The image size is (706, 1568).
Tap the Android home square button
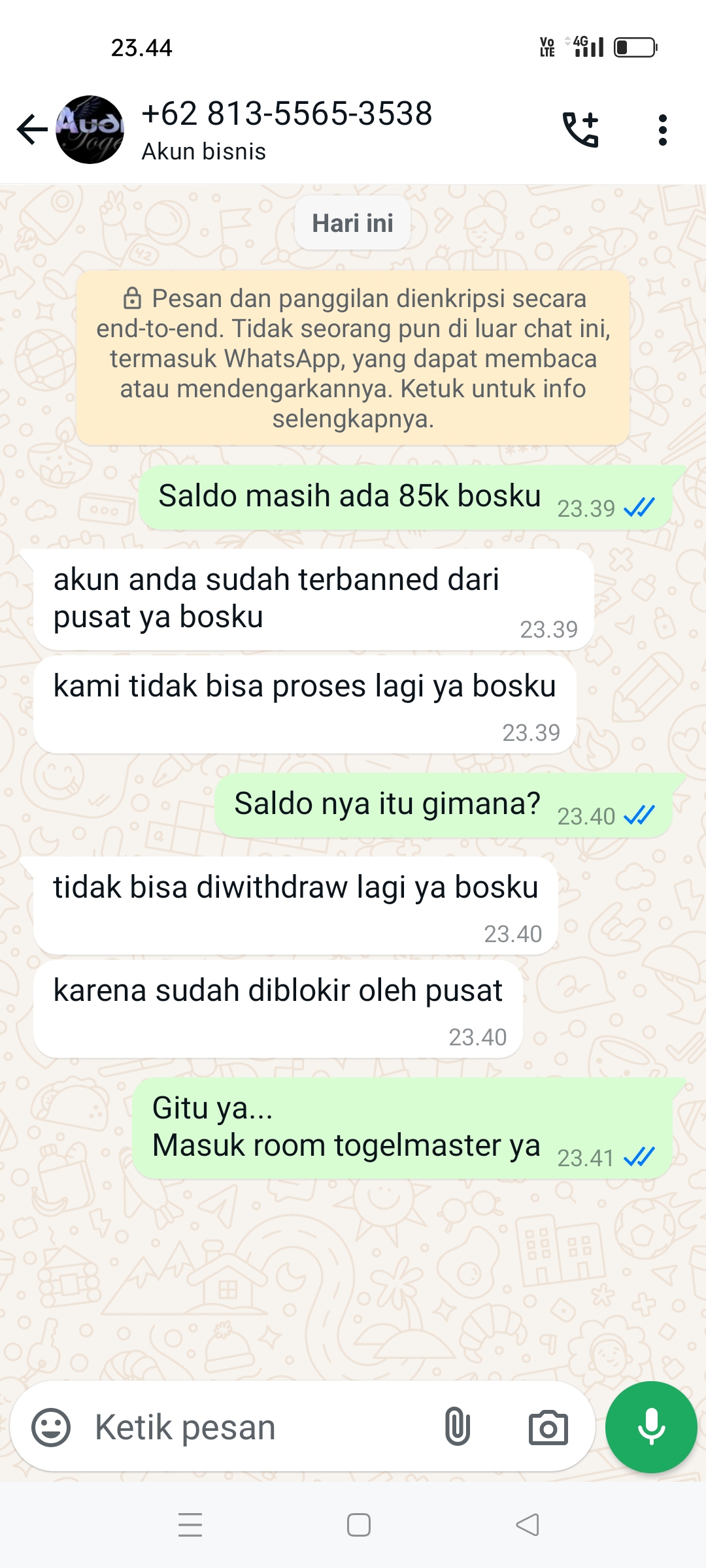pyautogui.click(x=359, y=1525)
